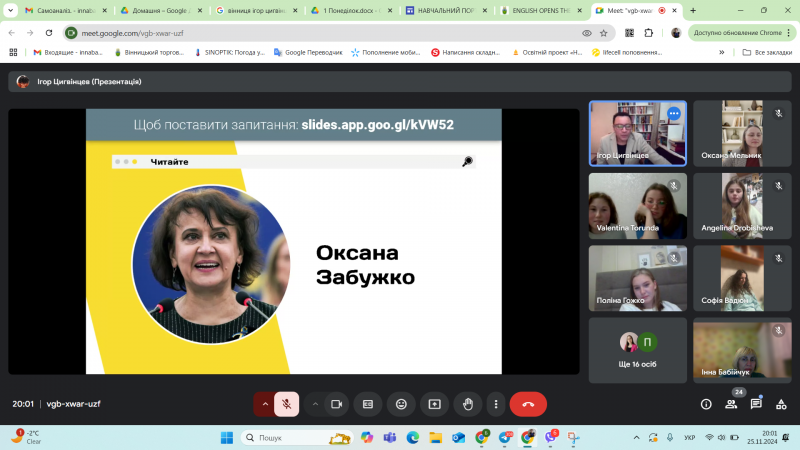Go back in browser history
Viewport: 800px width, 450px height.
click(x=12, y=33)
